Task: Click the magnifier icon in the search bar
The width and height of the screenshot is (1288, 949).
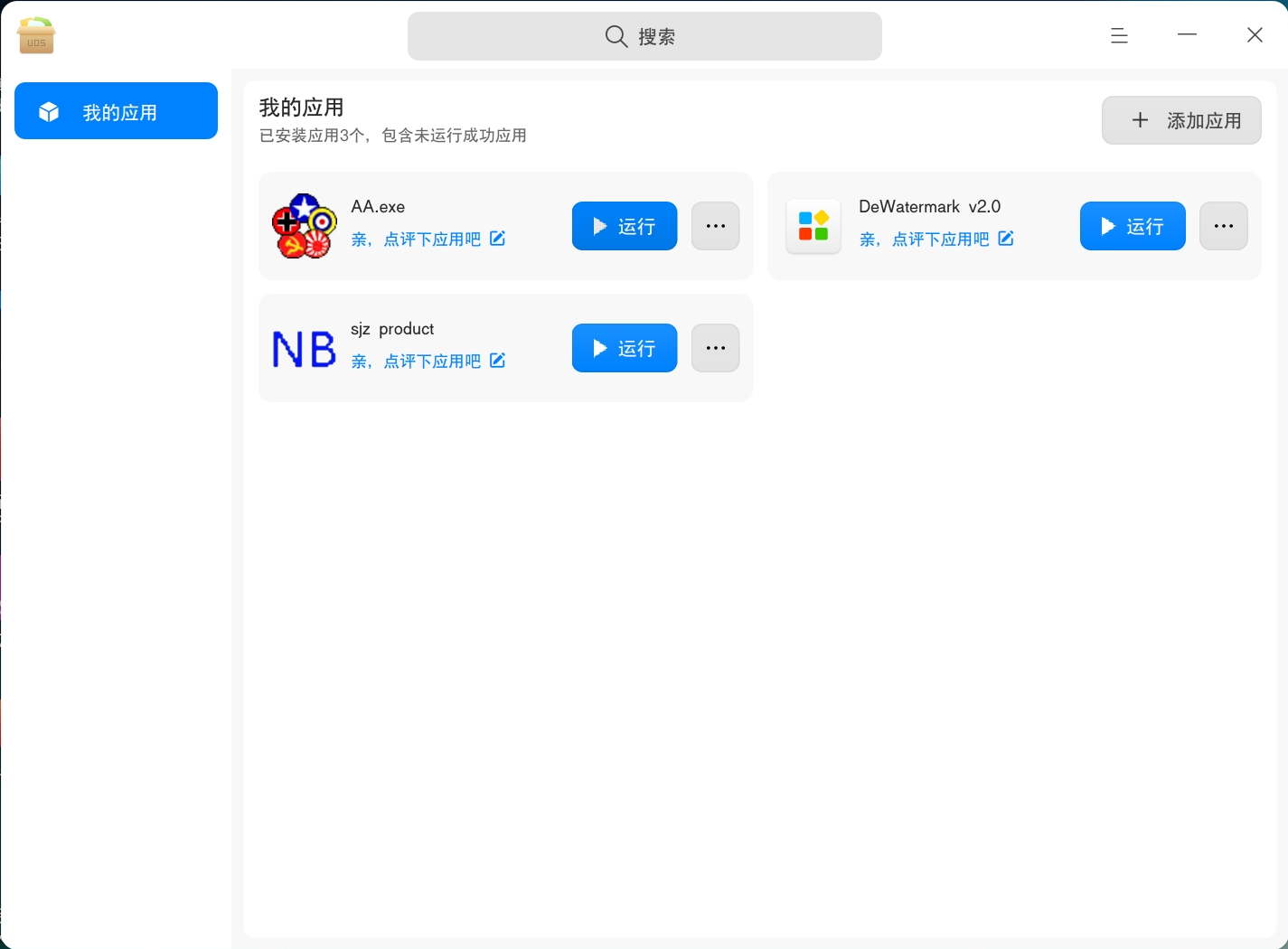Action: [x=616, y=36]
